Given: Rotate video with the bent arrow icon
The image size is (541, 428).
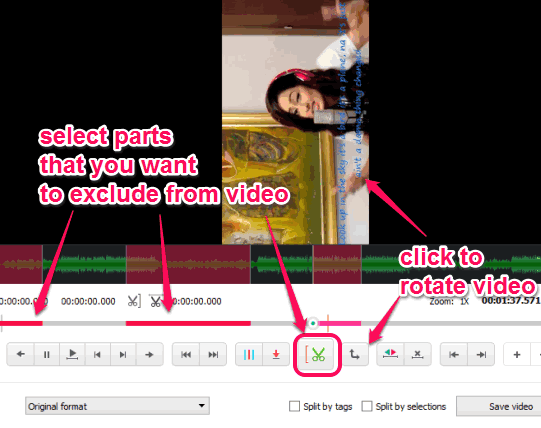Looking at the screenshot, I should (355, 354).
